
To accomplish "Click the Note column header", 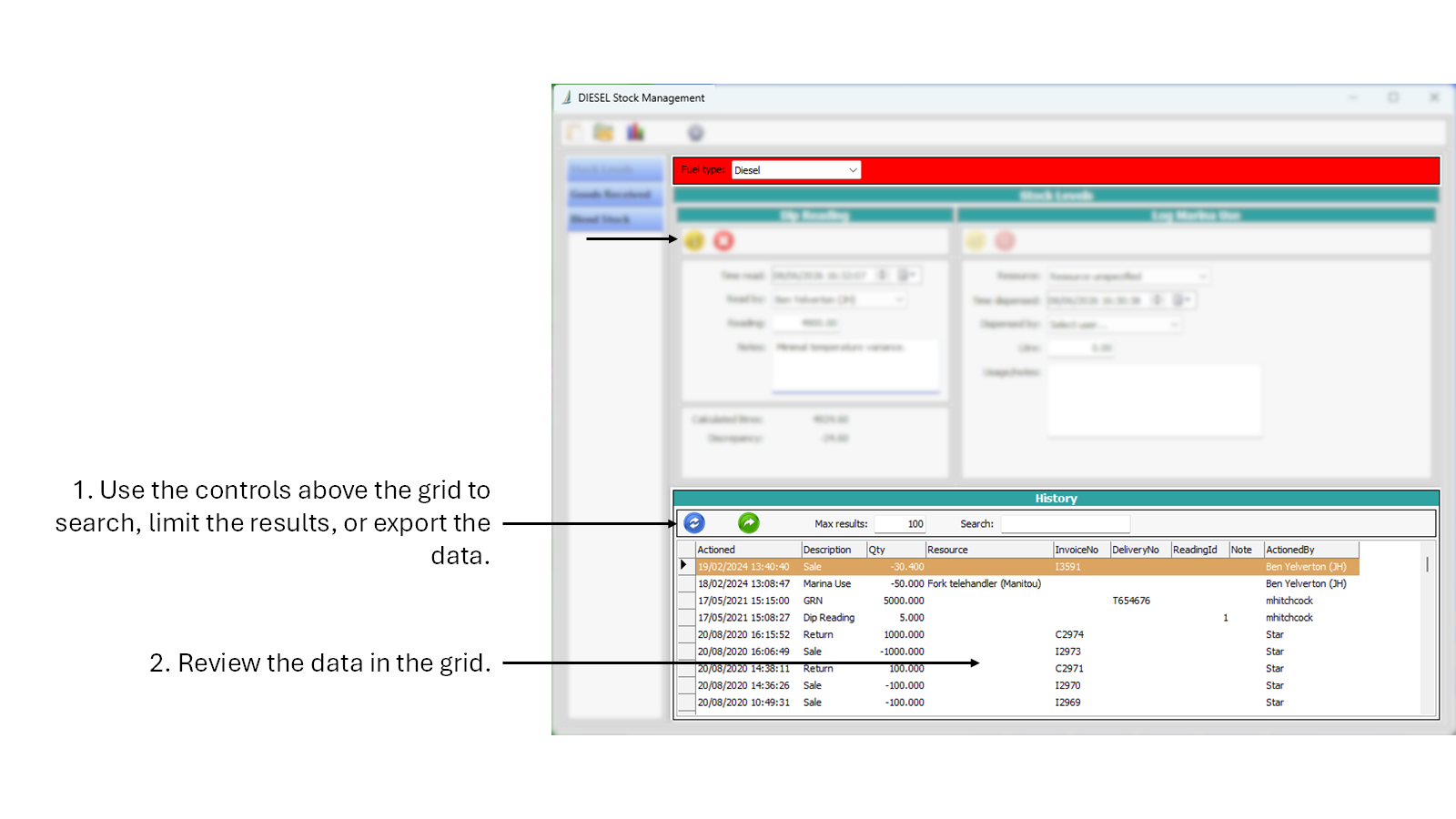I will [x=1247, y=550].
